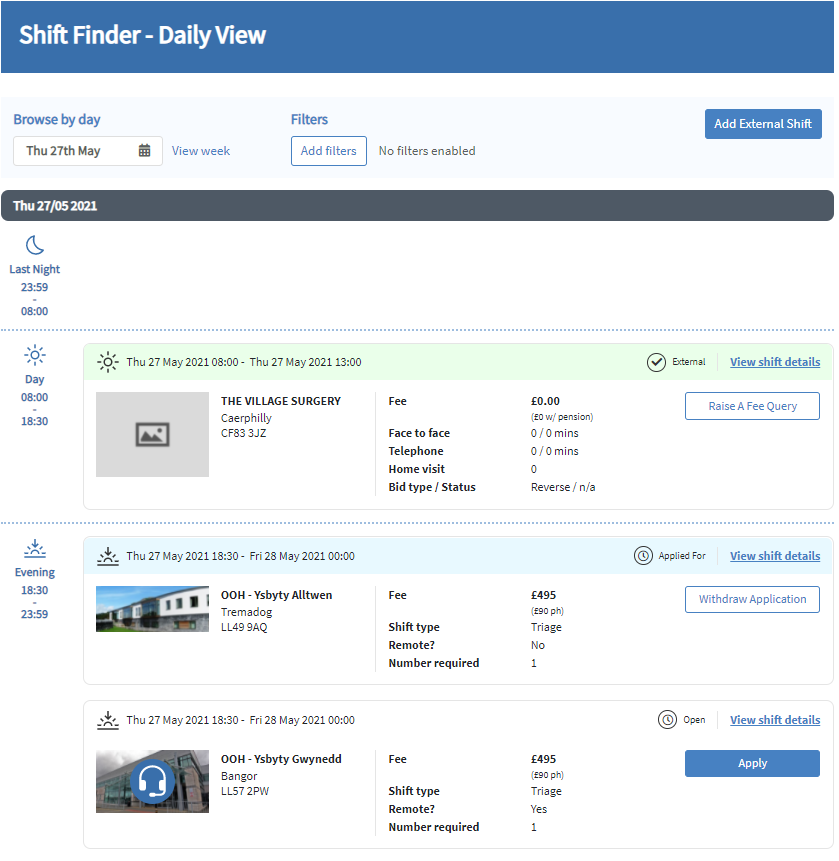Click the Applied For clock icon
839x861 pixels.
tap(644, 556)
